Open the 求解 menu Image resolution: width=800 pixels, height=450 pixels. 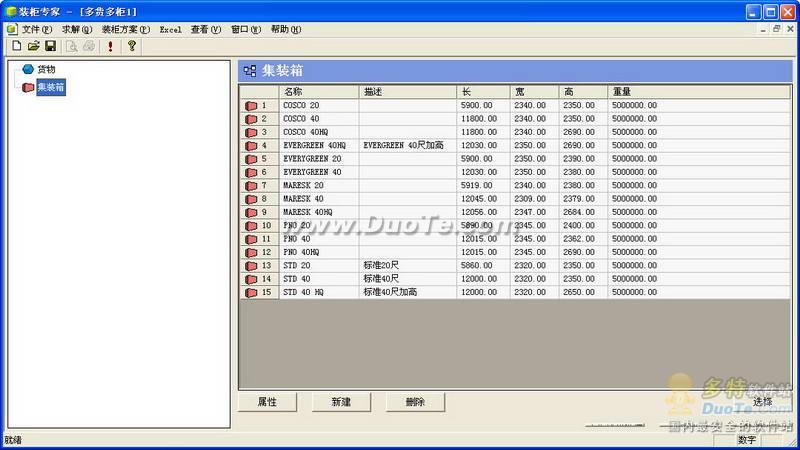coord(77,30)
